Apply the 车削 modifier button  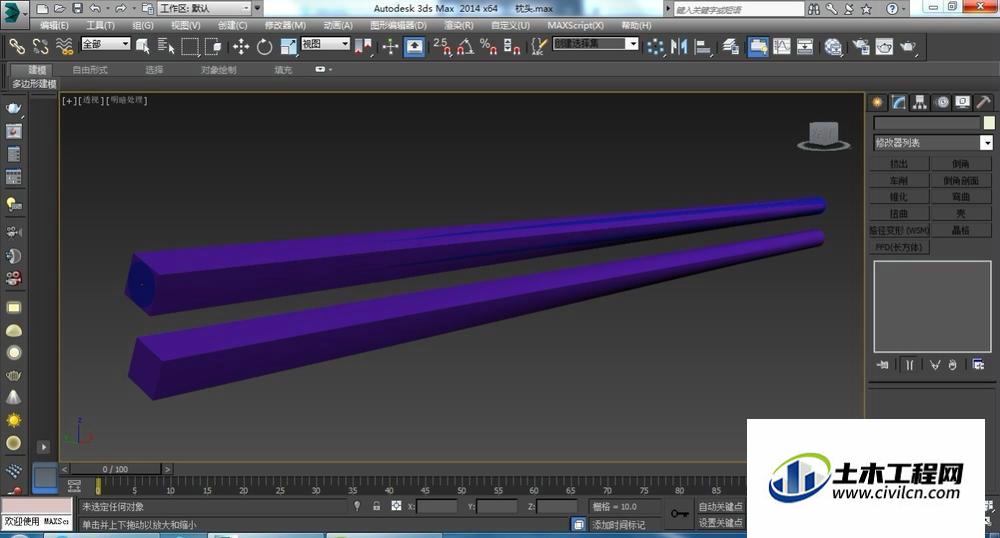(x=899, y=180)
